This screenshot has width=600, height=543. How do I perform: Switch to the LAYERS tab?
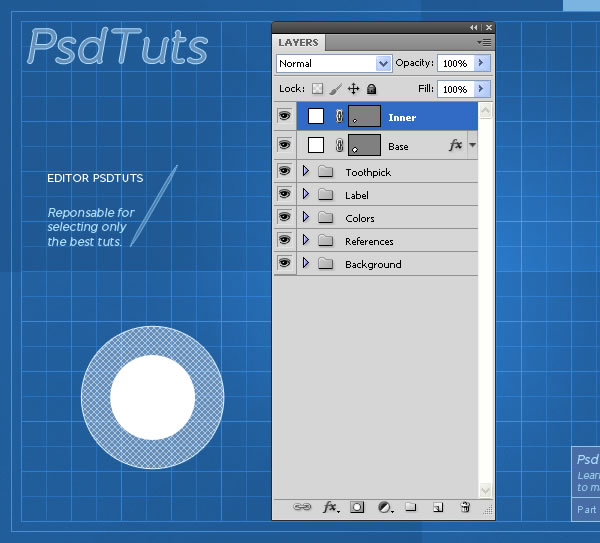tap(298, 42)
